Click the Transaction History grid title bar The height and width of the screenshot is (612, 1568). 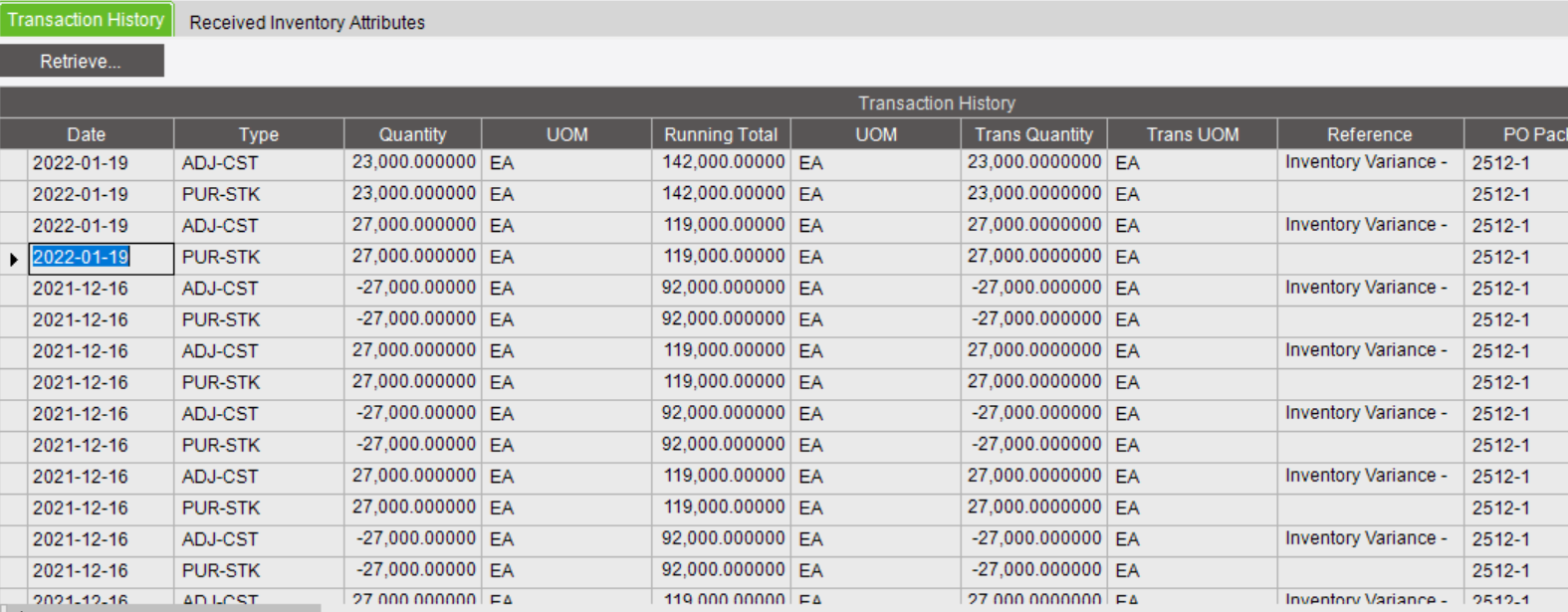click(x=784, y=102)
